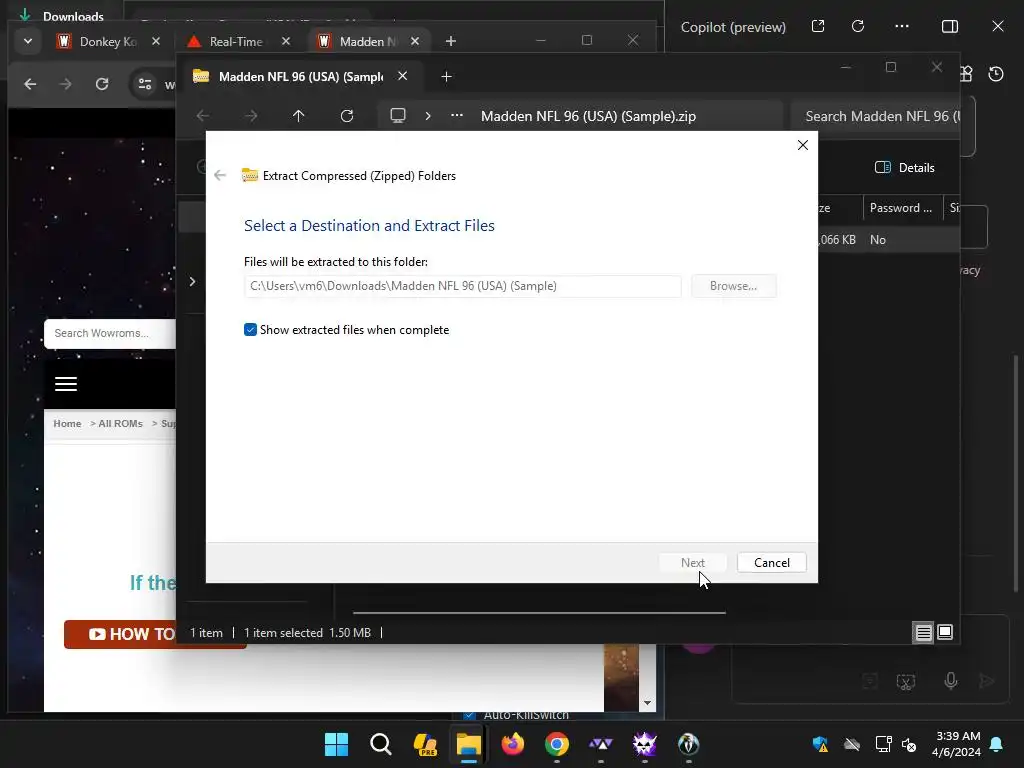Screen dimensions: 1024x768
Task: Click the File Explorer up arrow
Action: click(x=298, y=116)
